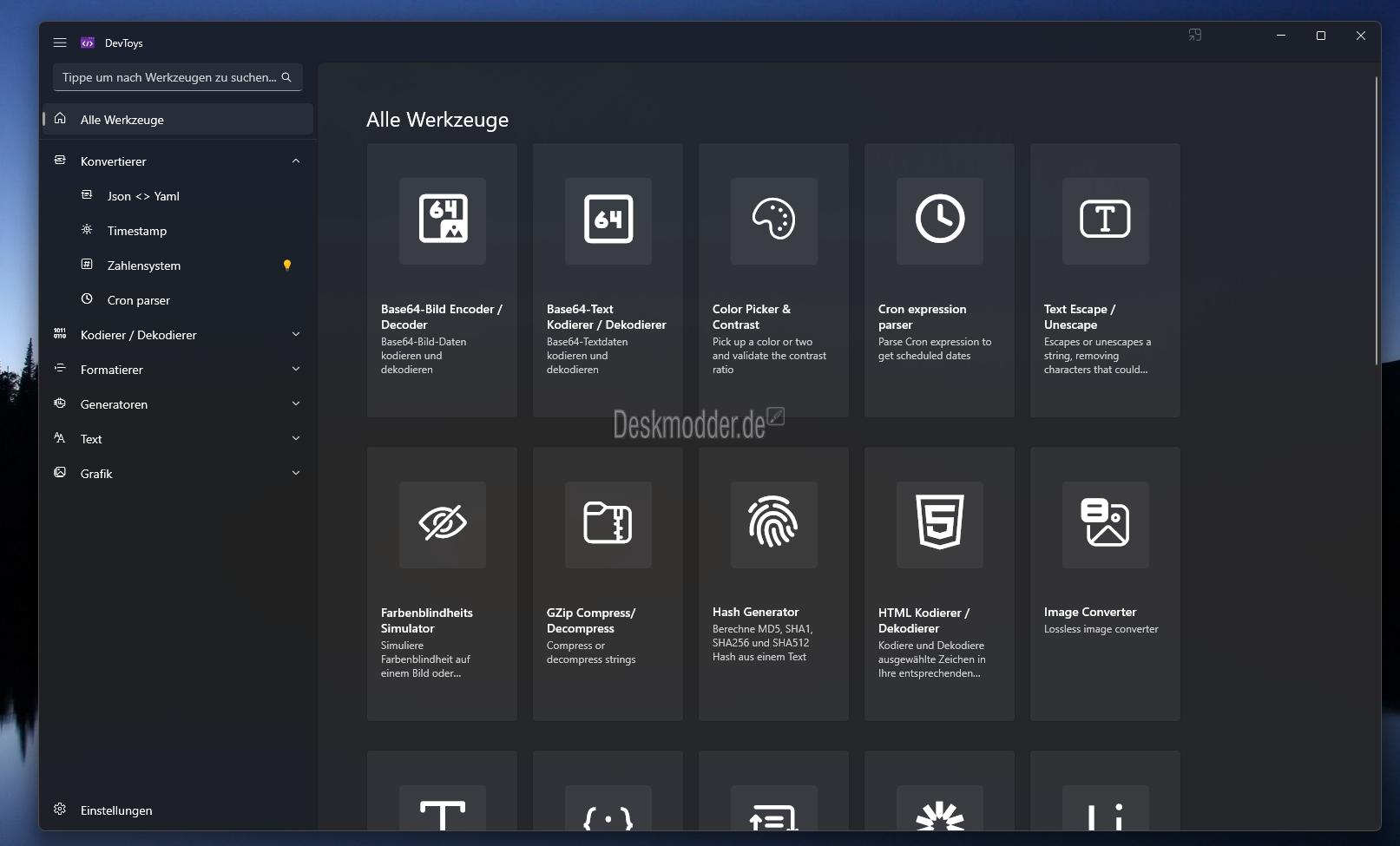Open Grafik category
1400x846 pixels.
(x=178, y=474)
